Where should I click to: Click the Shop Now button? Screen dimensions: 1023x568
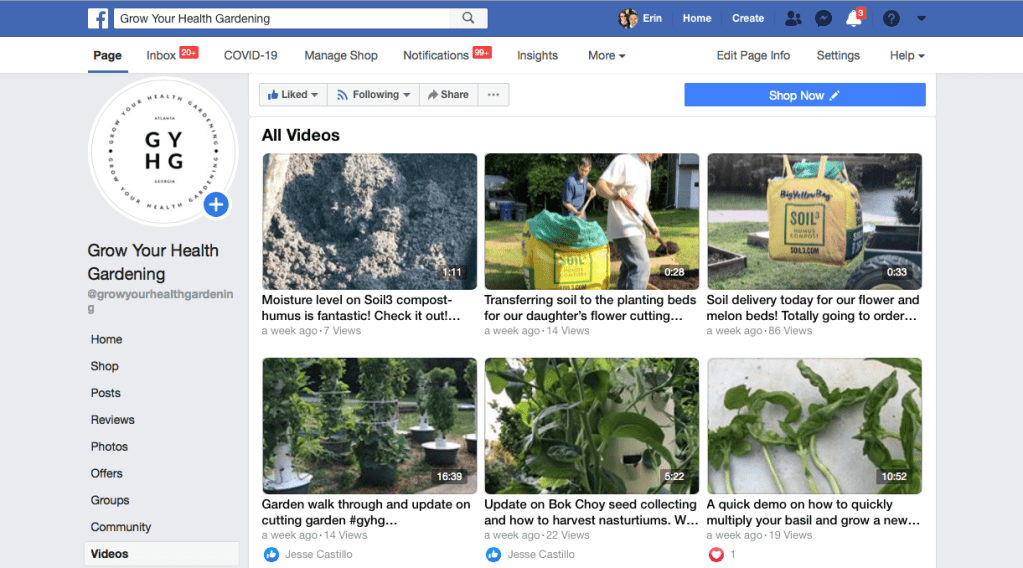[x=804, y=95]
